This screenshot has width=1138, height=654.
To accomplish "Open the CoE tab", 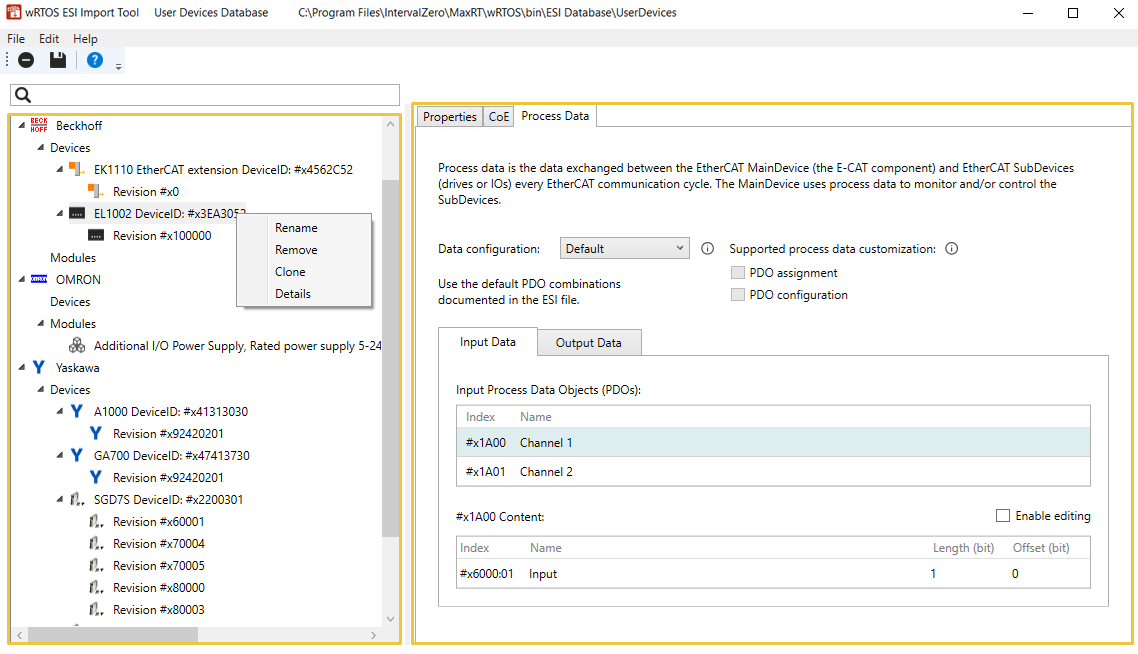I will coord(498,117).
